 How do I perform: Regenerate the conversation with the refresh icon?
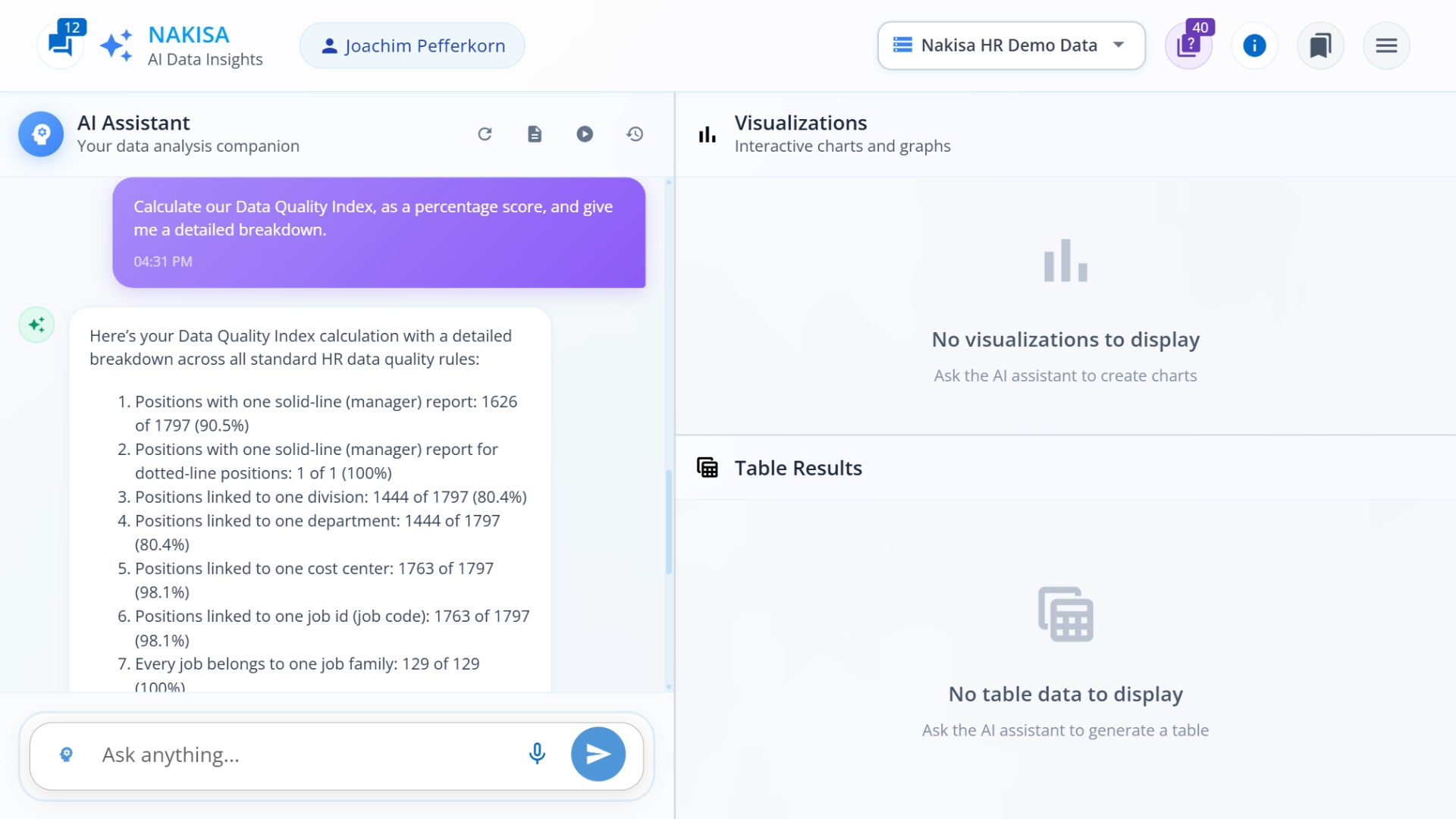tap(485, 133)
